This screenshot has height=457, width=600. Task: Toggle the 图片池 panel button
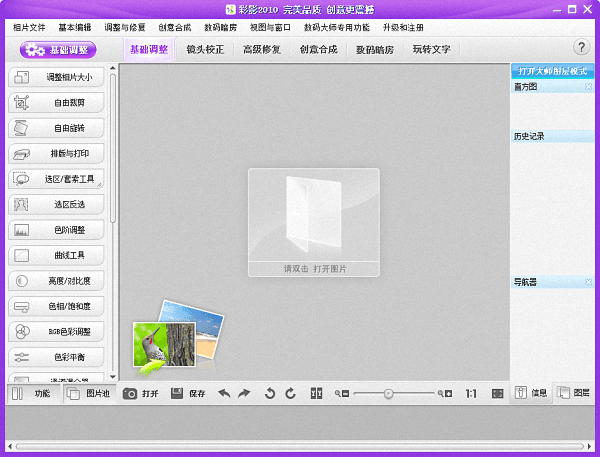88,394
